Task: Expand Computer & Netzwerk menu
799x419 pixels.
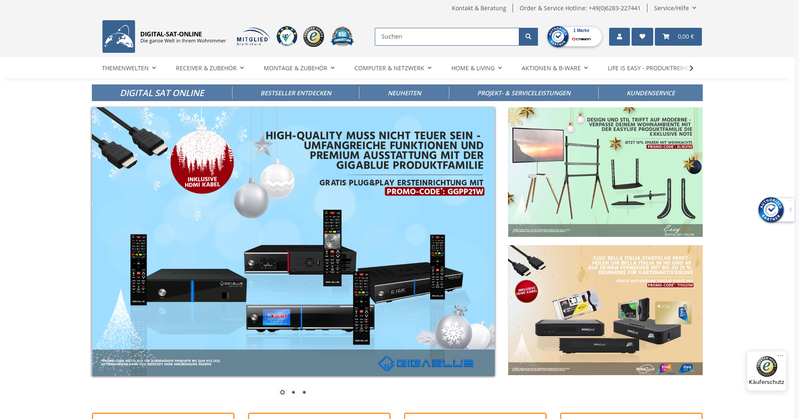Action: [393, 68]
